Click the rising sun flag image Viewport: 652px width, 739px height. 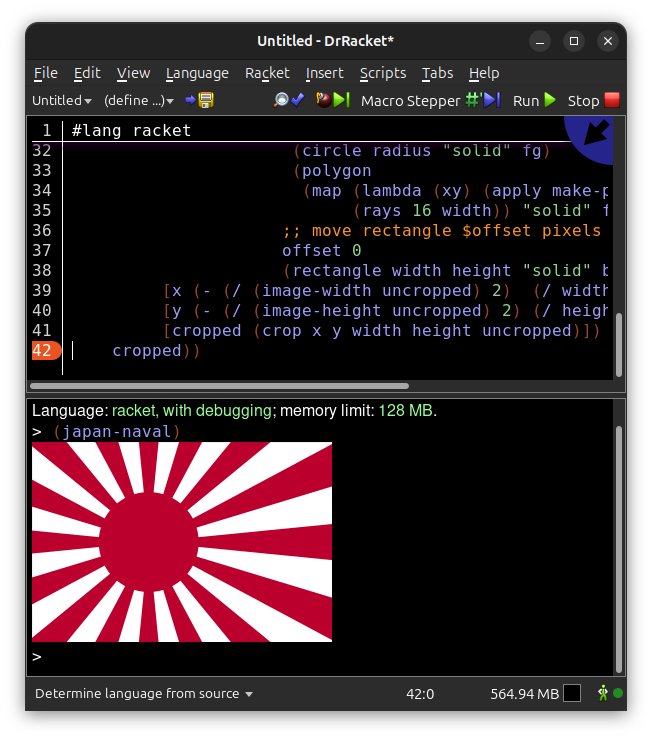click(182, 542)
